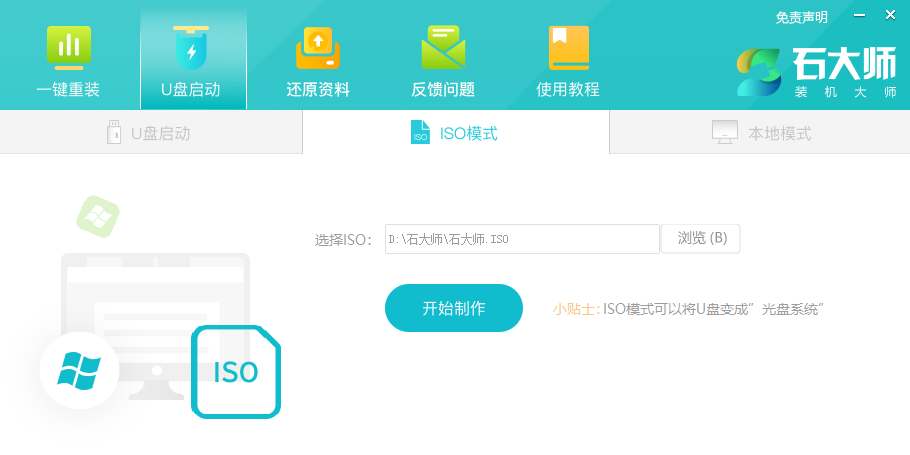Open the 免责声明 link

coord(801,17)
